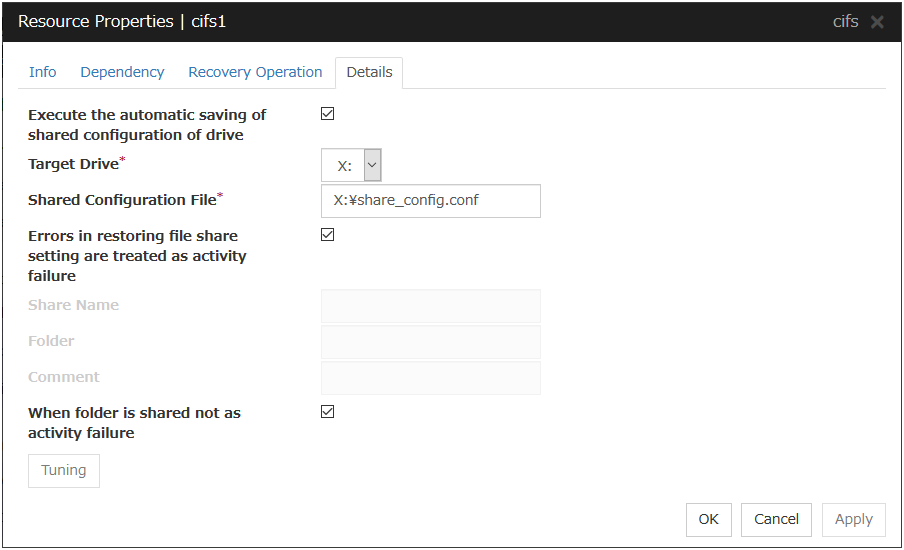The height and width of the screenshot is (550, 904).
Task: Click the Folder text field
Action: (430, 342)
